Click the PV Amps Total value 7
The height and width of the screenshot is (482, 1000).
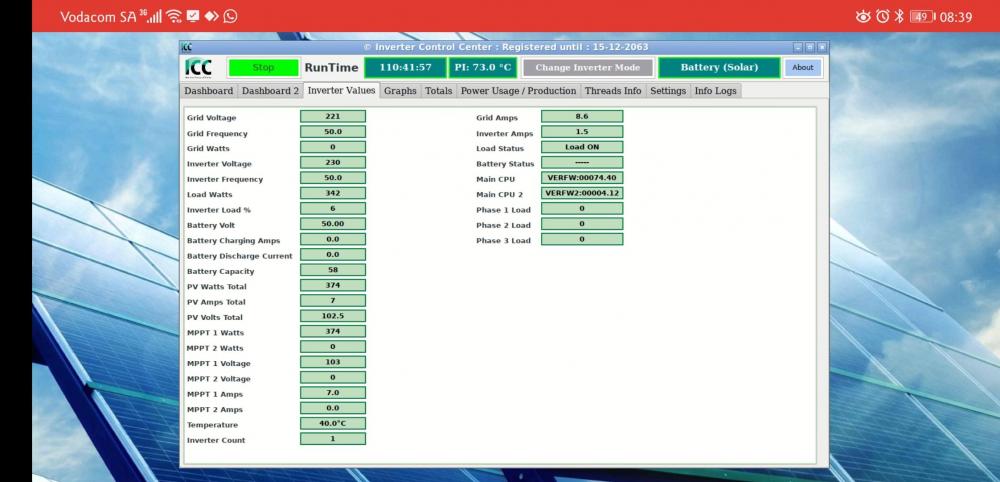pos(333,300)
